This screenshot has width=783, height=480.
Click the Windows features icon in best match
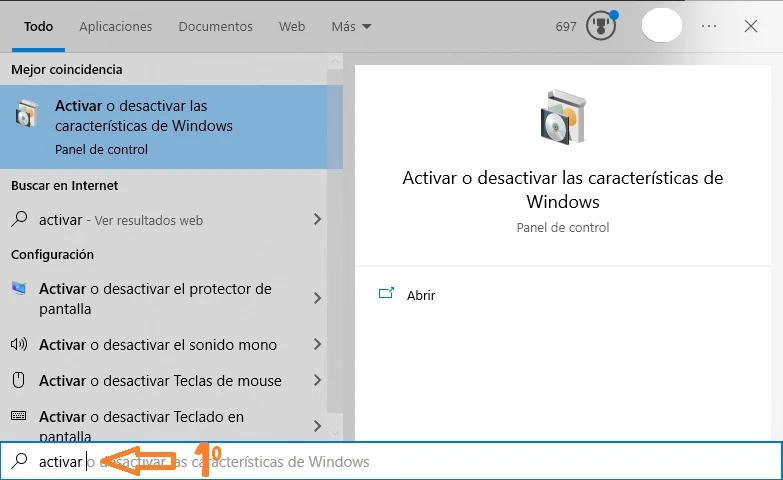click(x=26, y=113)
